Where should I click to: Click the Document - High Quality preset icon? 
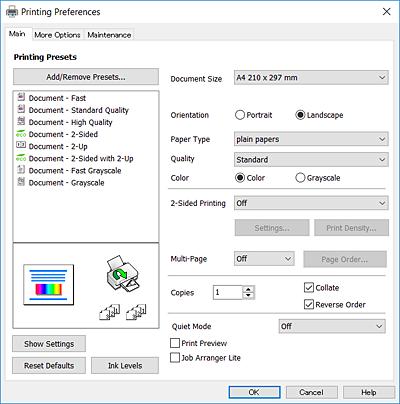tap(21, 121)
